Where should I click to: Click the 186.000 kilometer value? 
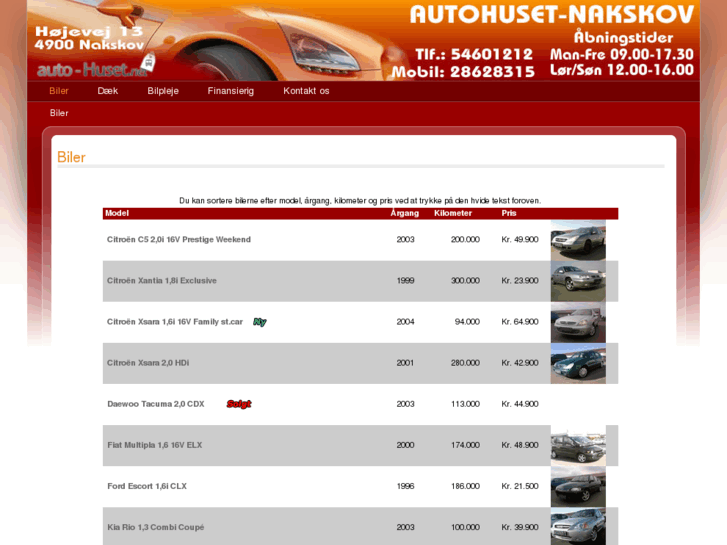465,487
